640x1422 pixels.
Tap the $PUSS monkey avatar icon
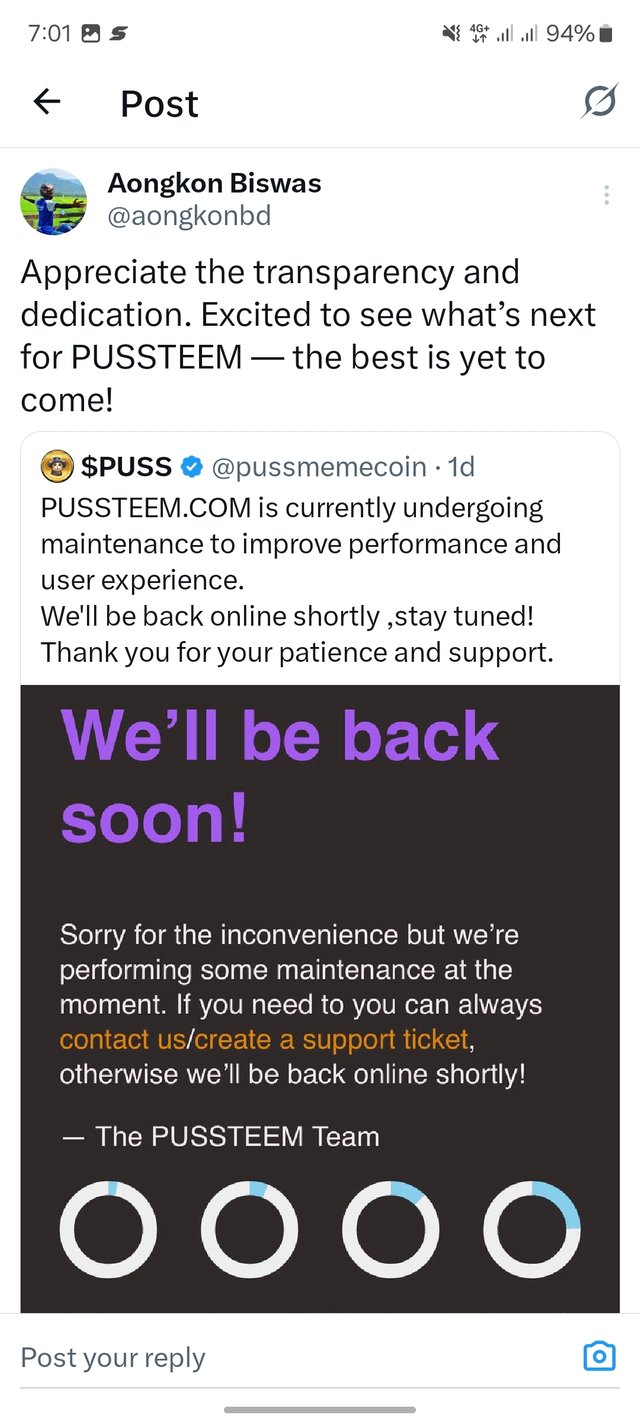click(x=56, y=466)
